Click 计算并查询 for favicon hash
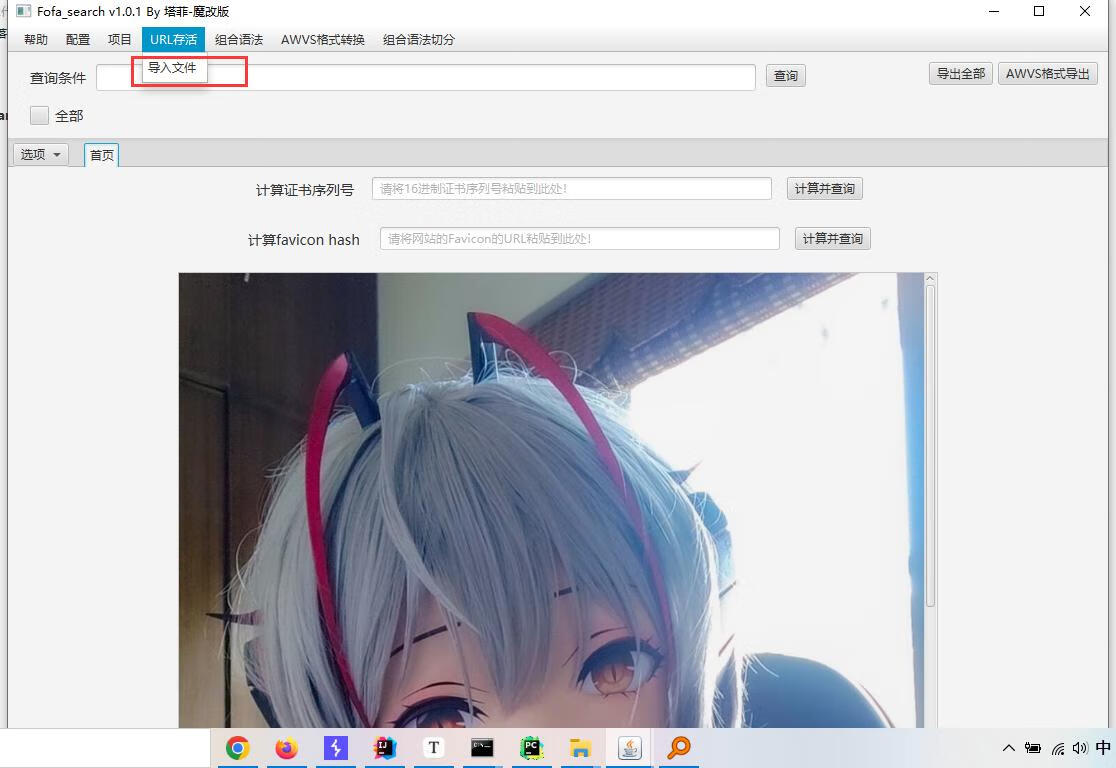Viewport: 1116px width, 768px height. pyautogui.click(x=832, y=238)
